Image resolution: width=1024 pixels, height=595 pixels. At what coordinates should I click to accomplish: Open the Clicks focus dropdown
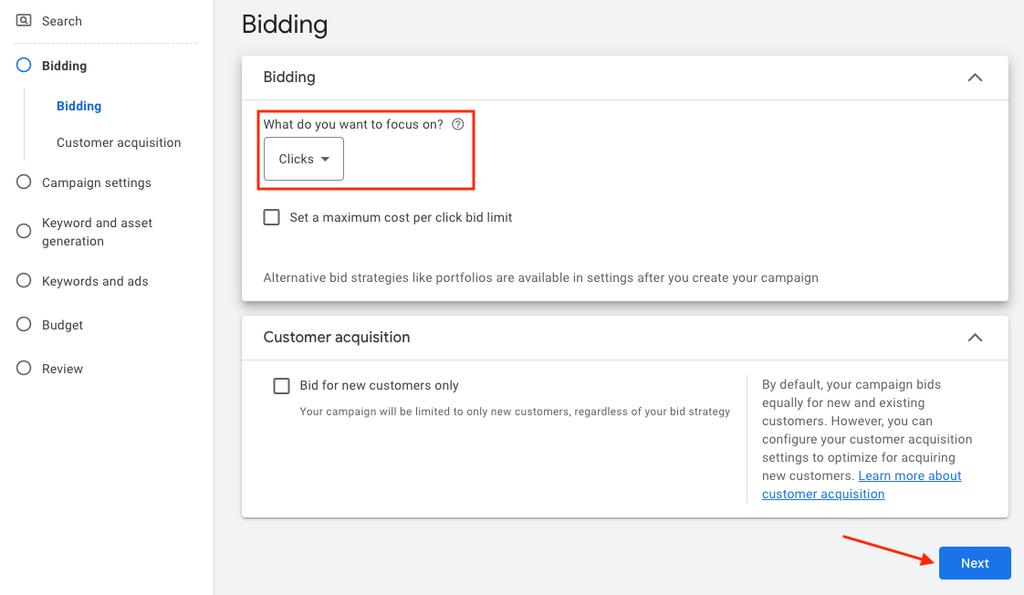click(304, 159)
